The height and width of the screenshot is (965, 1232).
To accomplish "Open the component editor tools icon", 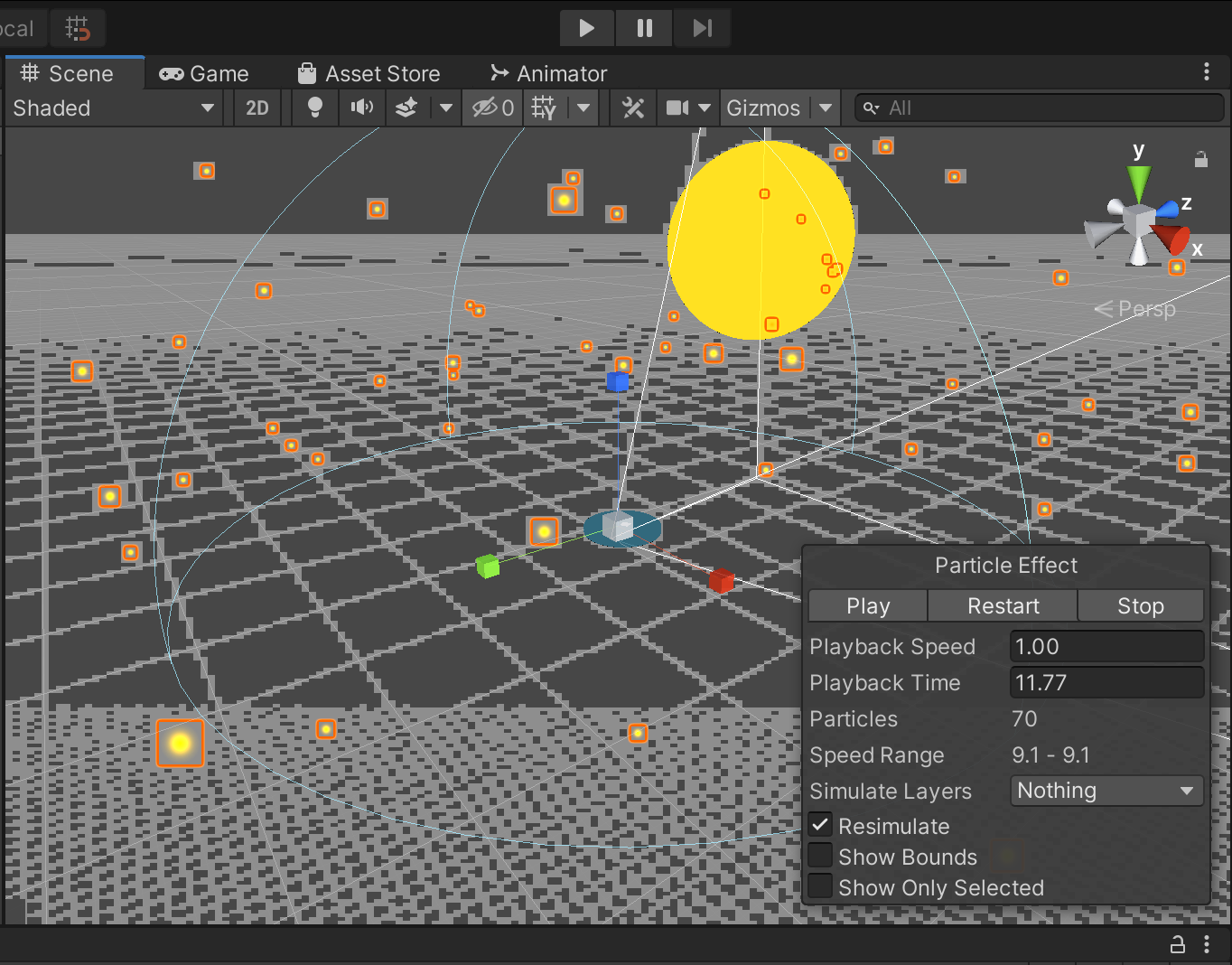I will click(633, 108).
